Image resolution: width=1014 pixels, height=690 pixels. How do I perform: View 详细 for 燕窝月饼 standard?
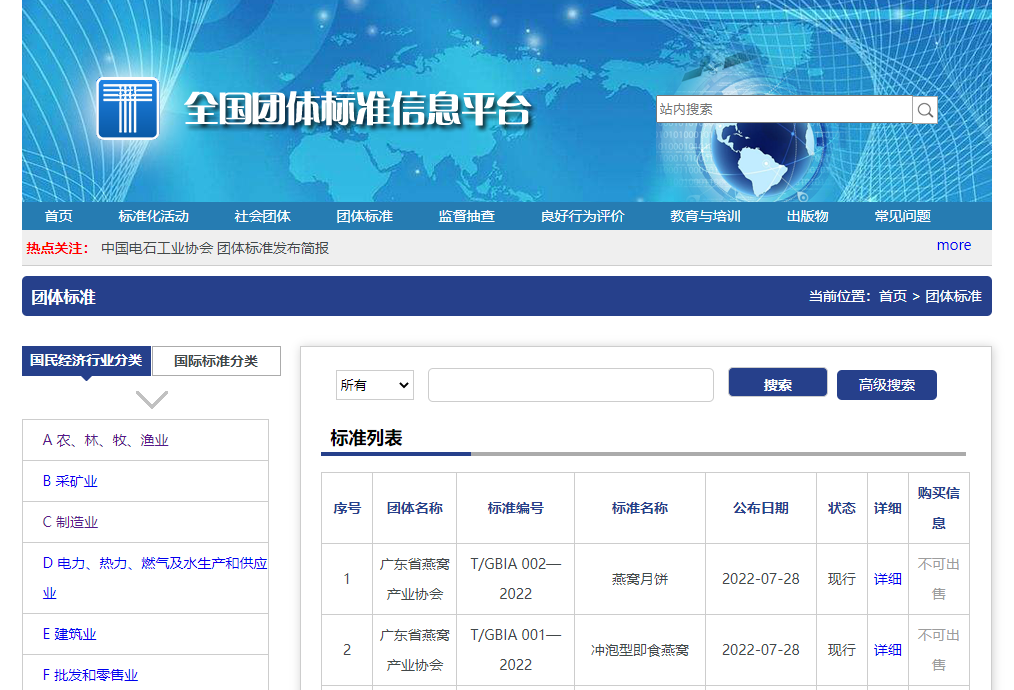(x=887, y=579)
